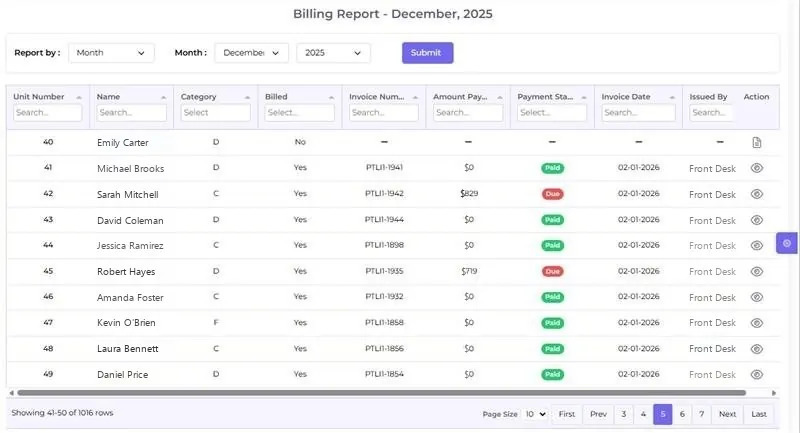Viewport: 800px width, 433px height.
Task: Go to page 6
Action: (x=682, y=414)
